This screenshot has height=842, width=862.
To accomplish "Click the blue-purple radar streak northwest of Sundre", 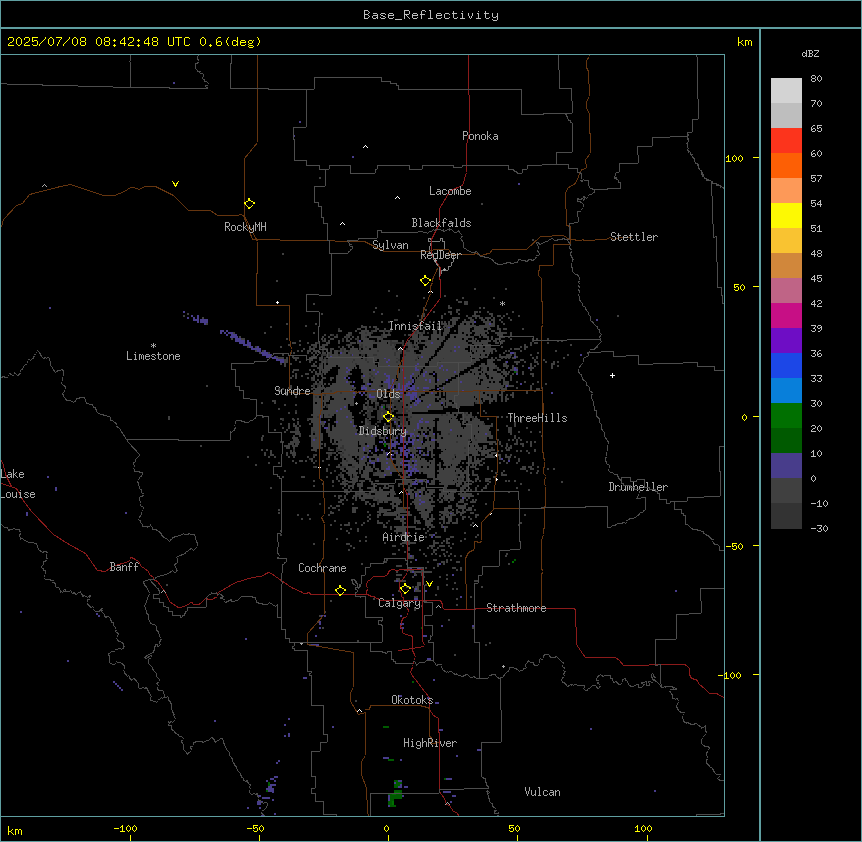I will pos(253,347).
